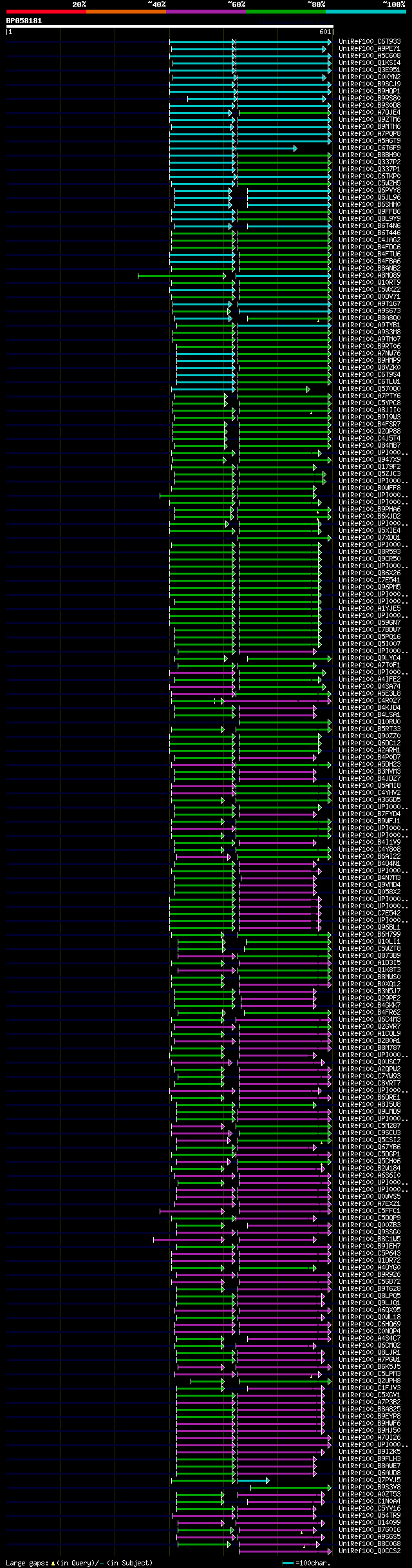Viewport: 412px width, 1568px height.
Task: Select the UniRef100_A4IFE2 label
Action: (x=370, y=680)
